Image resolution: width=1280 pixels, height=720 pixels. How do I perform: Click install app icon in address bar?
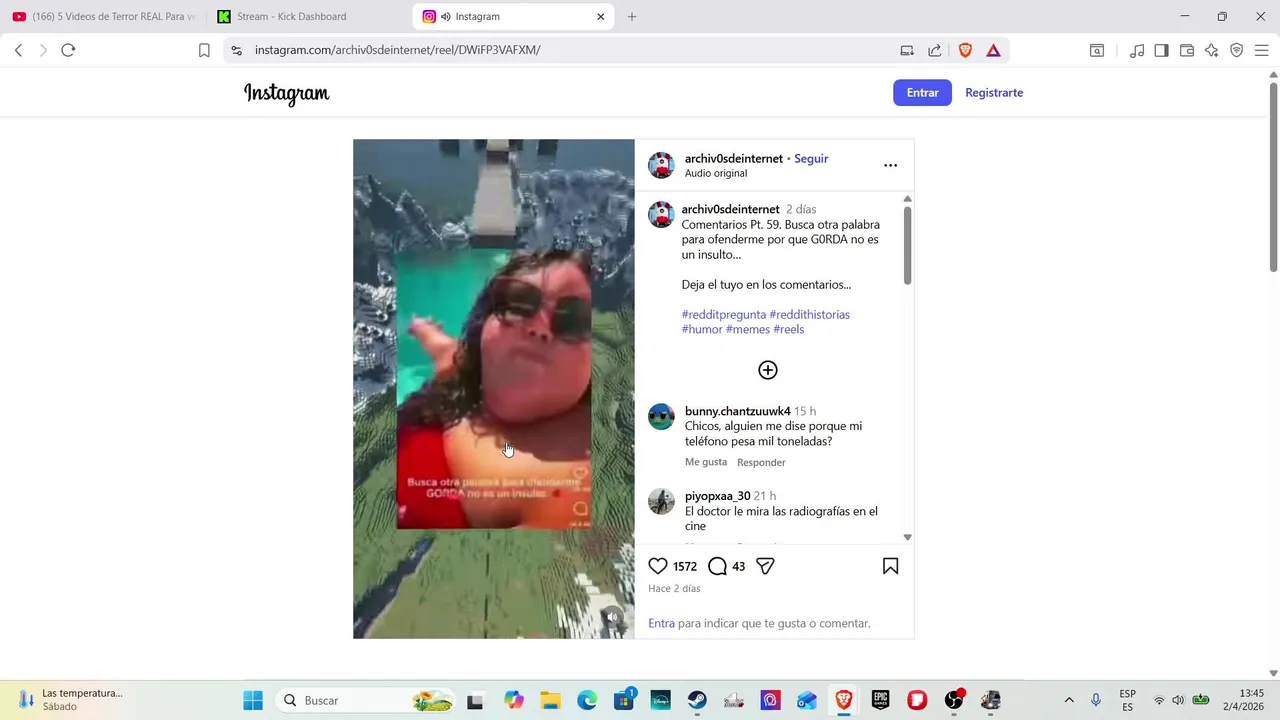[907, 50]
